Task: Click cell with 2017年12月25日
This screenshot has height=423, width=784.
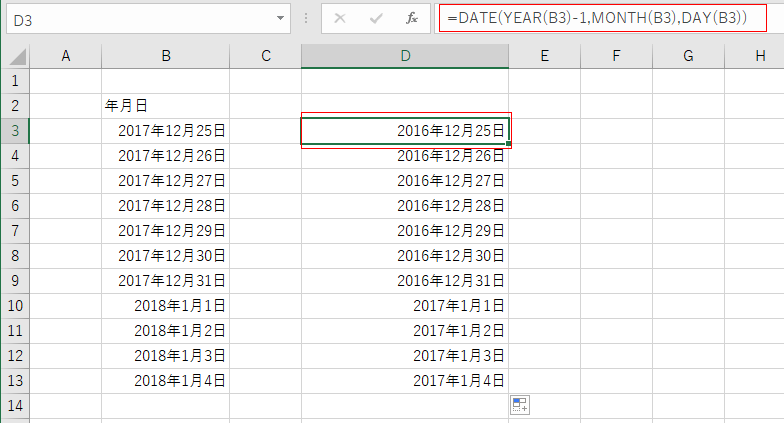Action: [x=166, y=130]
